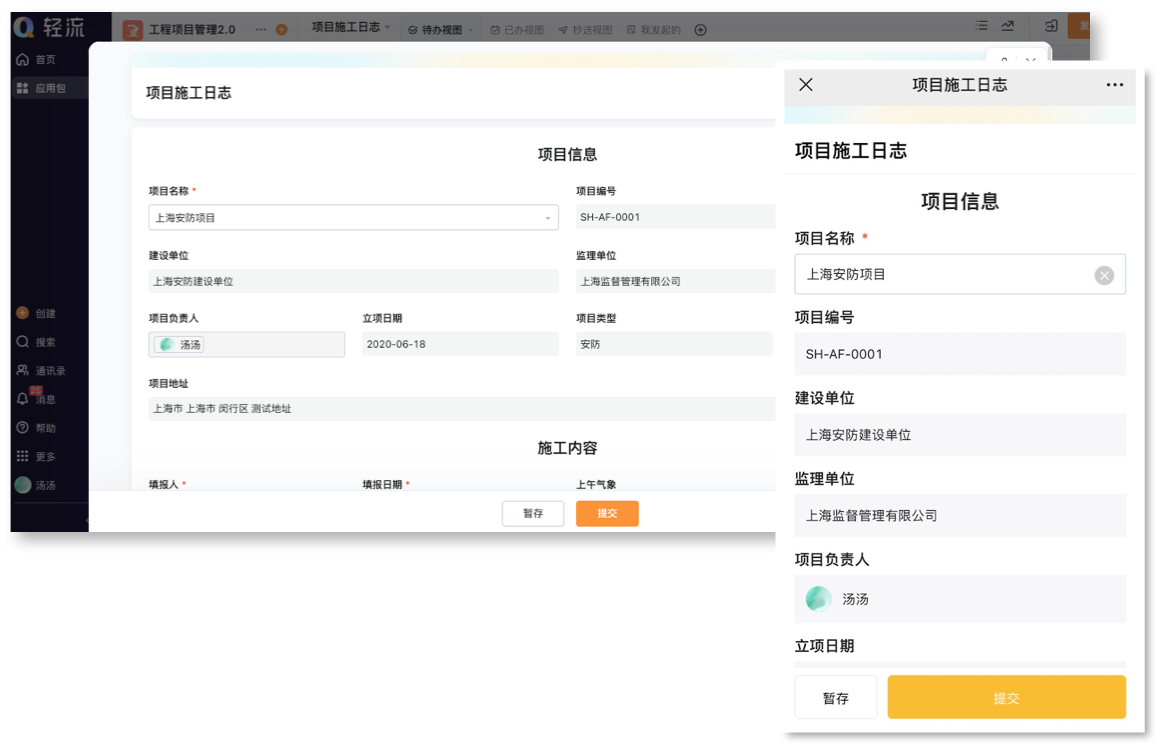Open the 更多 grid icon in sidebar

coord(23,456)
